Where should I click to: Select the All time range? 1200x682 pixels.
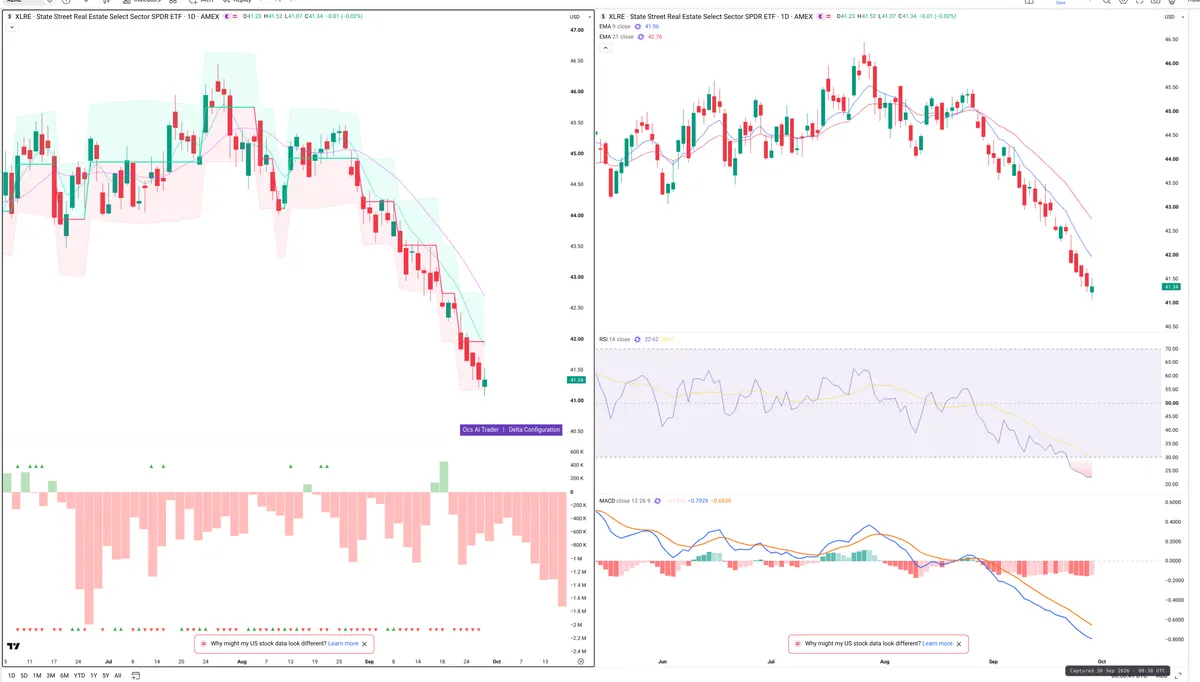click(118, 676)
